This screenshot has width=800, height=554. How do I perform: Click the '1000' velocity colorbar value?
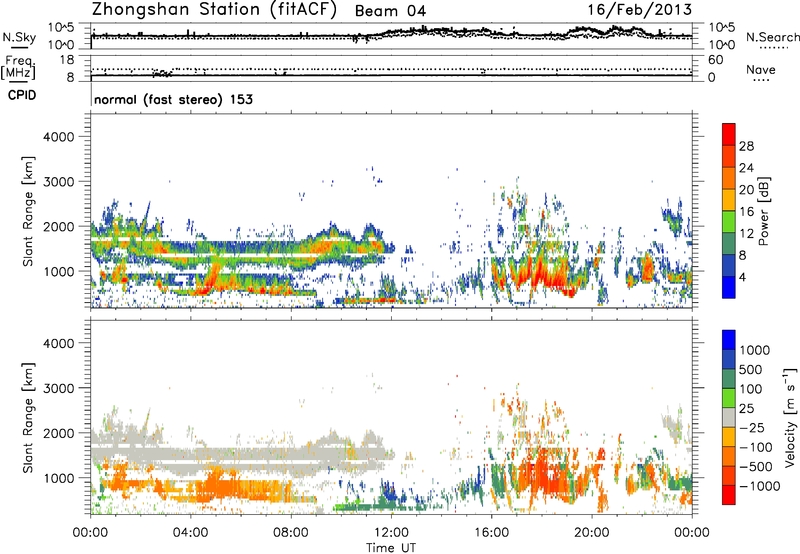tap(755, 350)
